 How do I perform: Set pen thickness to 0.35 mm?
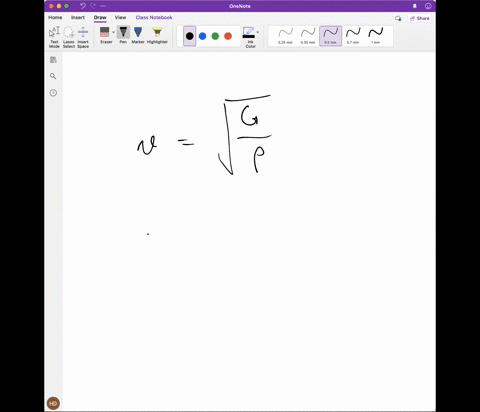(308, 36)
